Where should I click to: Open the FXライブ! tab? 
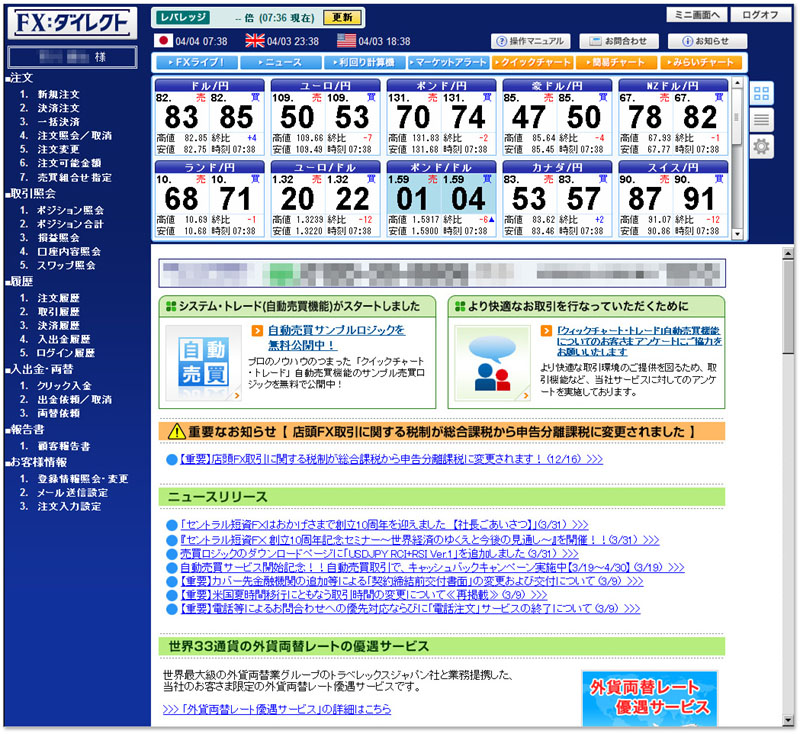(197, 62)
